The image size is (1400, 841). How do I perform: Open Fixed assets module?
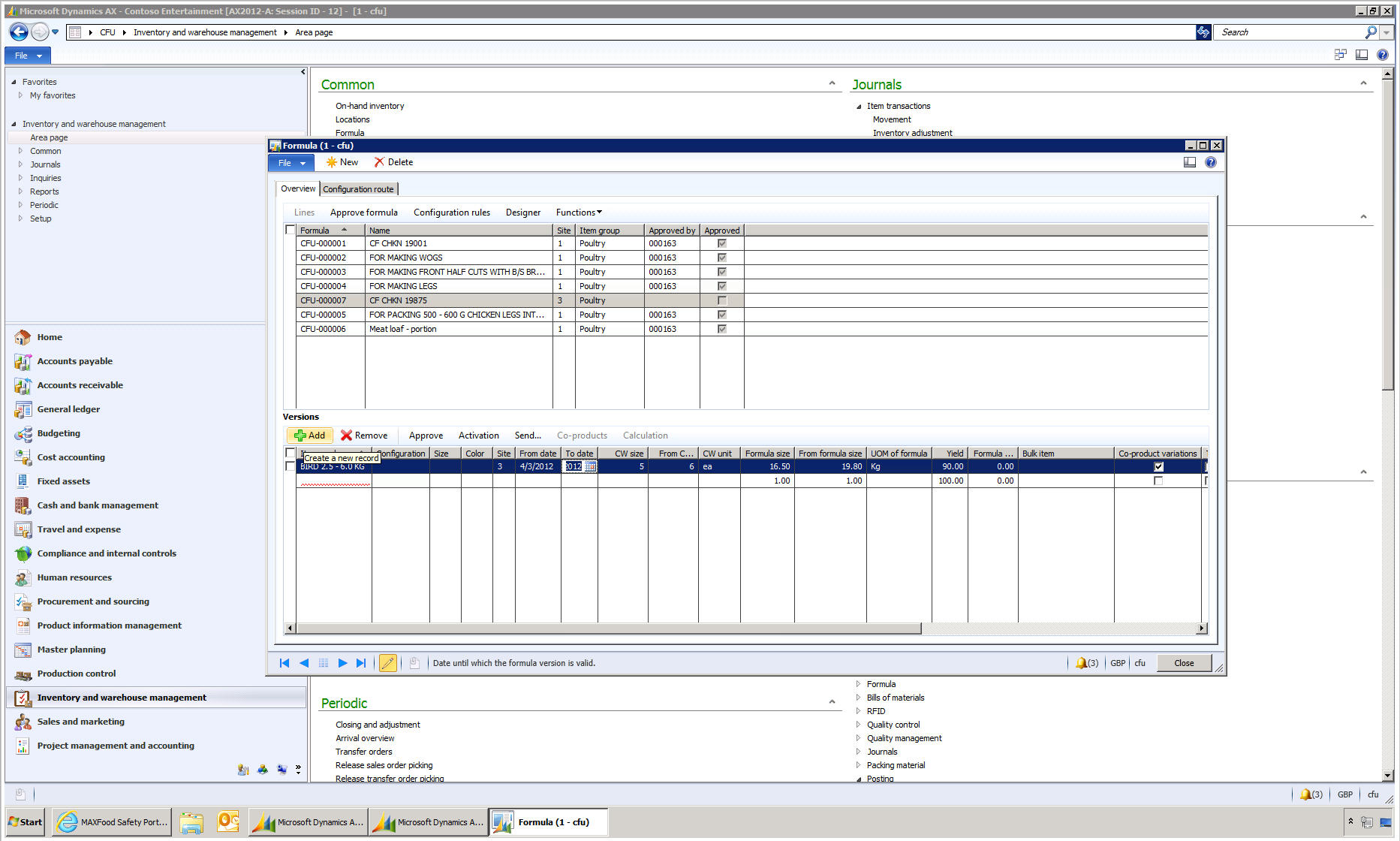point(64,481)
